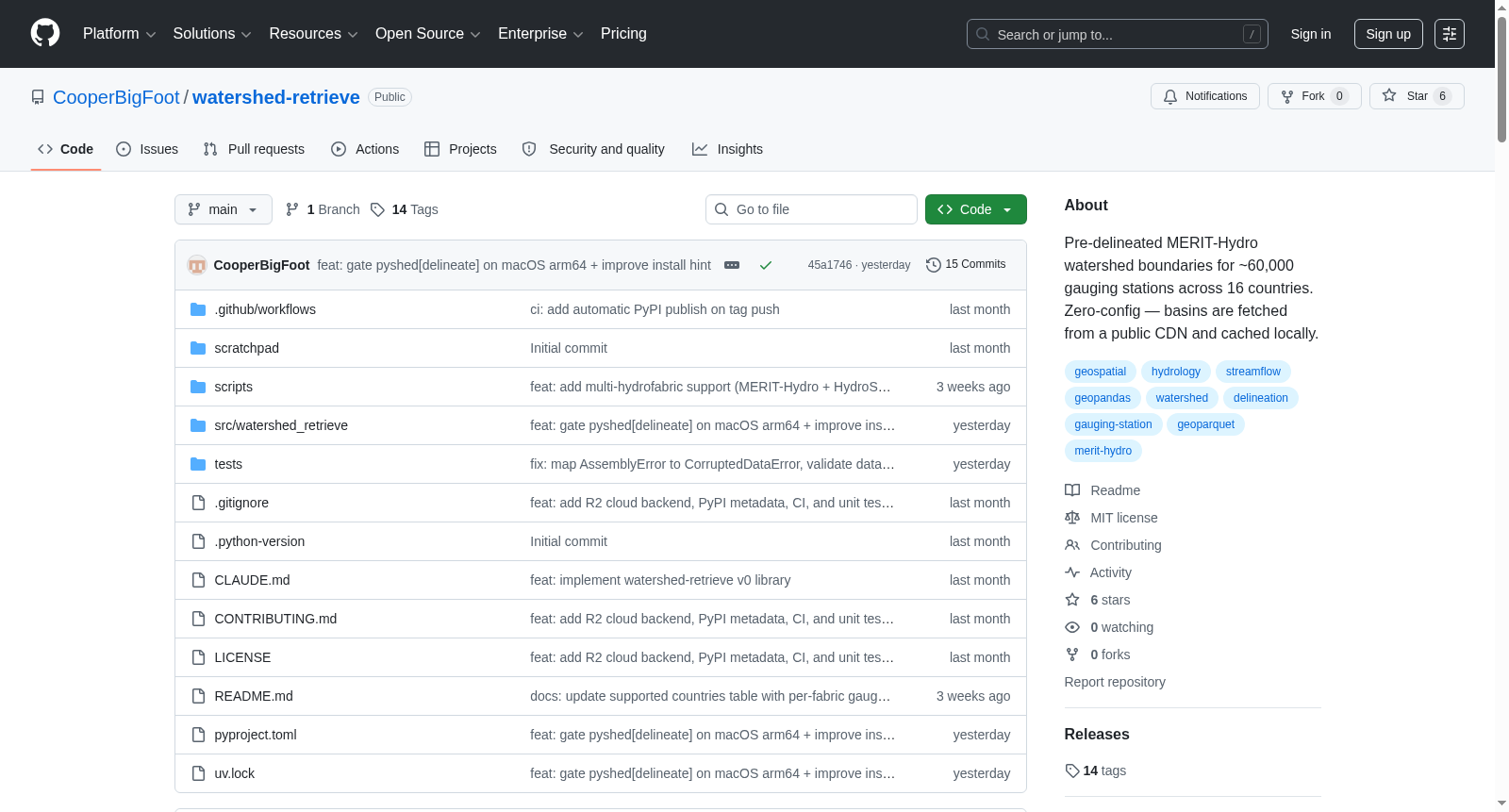Open the CooperBigFoot owner profile link
The image size is (1509, 812).
coord(116,97)
